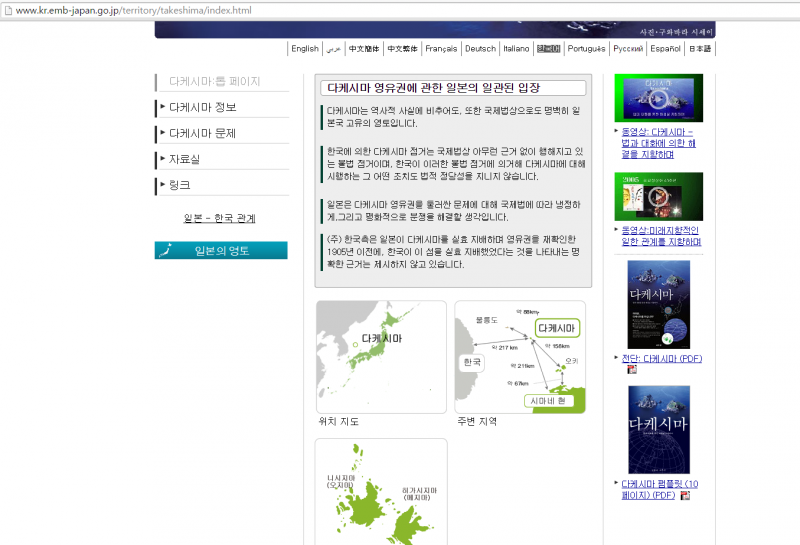Expand the 다케시마 정보 sidebar item
The width and height of the screenshot is (800, 545).
[x=203, y=107]
